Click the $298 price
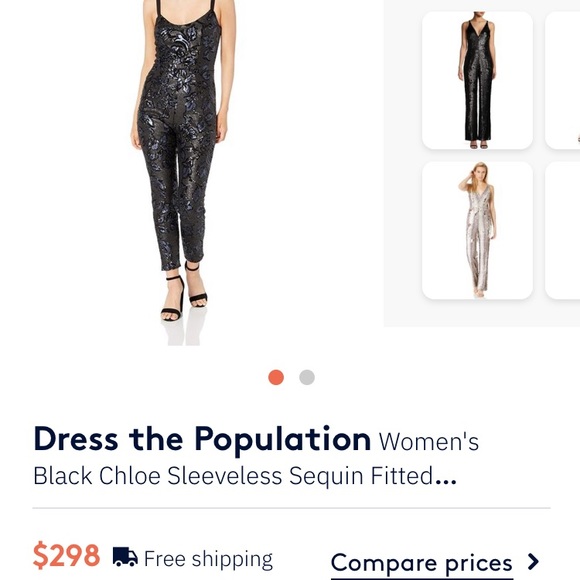 66,555
